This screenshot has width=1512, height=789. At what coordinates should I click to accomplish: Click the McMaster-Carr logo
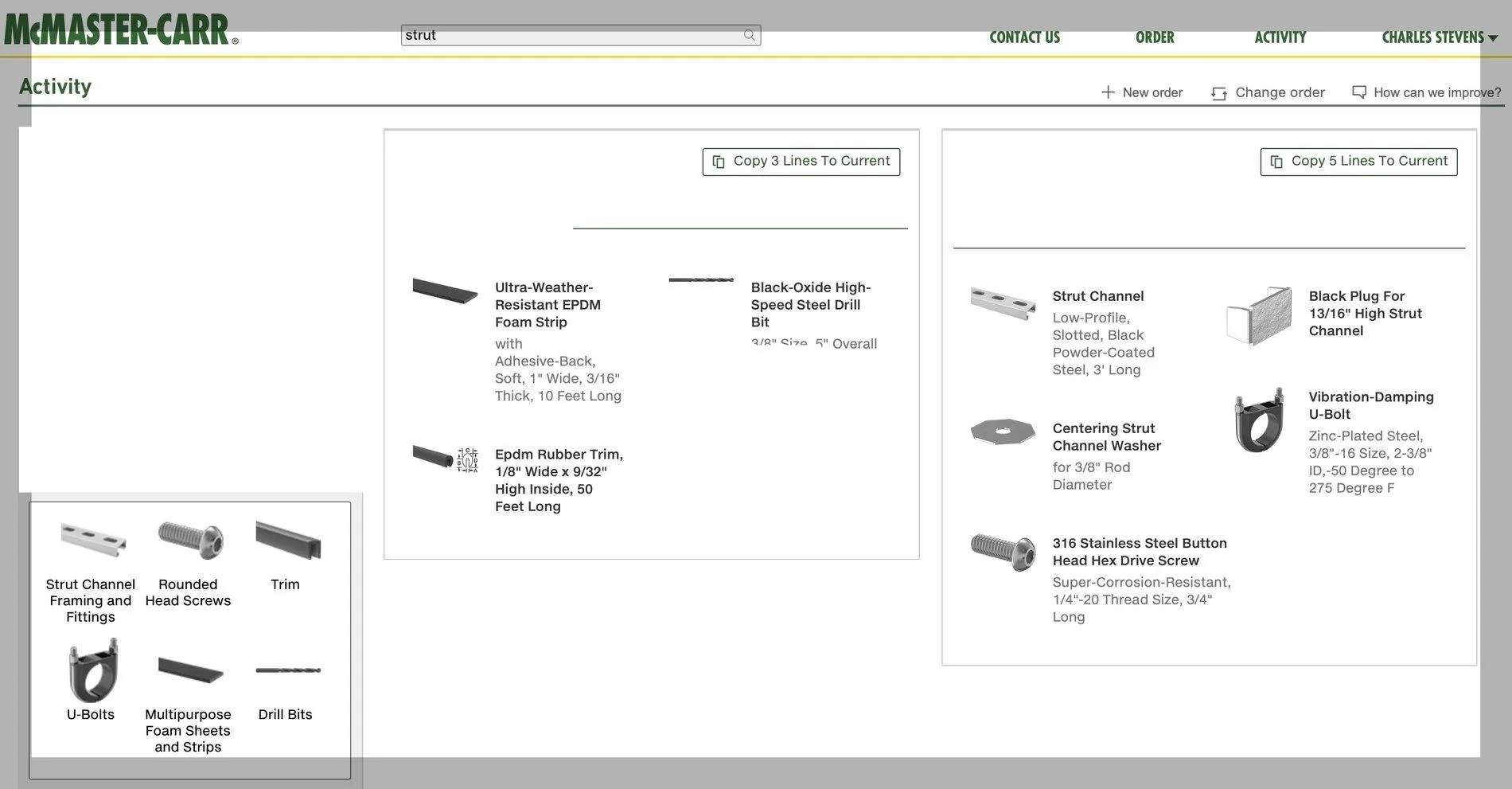coord(121,29)
